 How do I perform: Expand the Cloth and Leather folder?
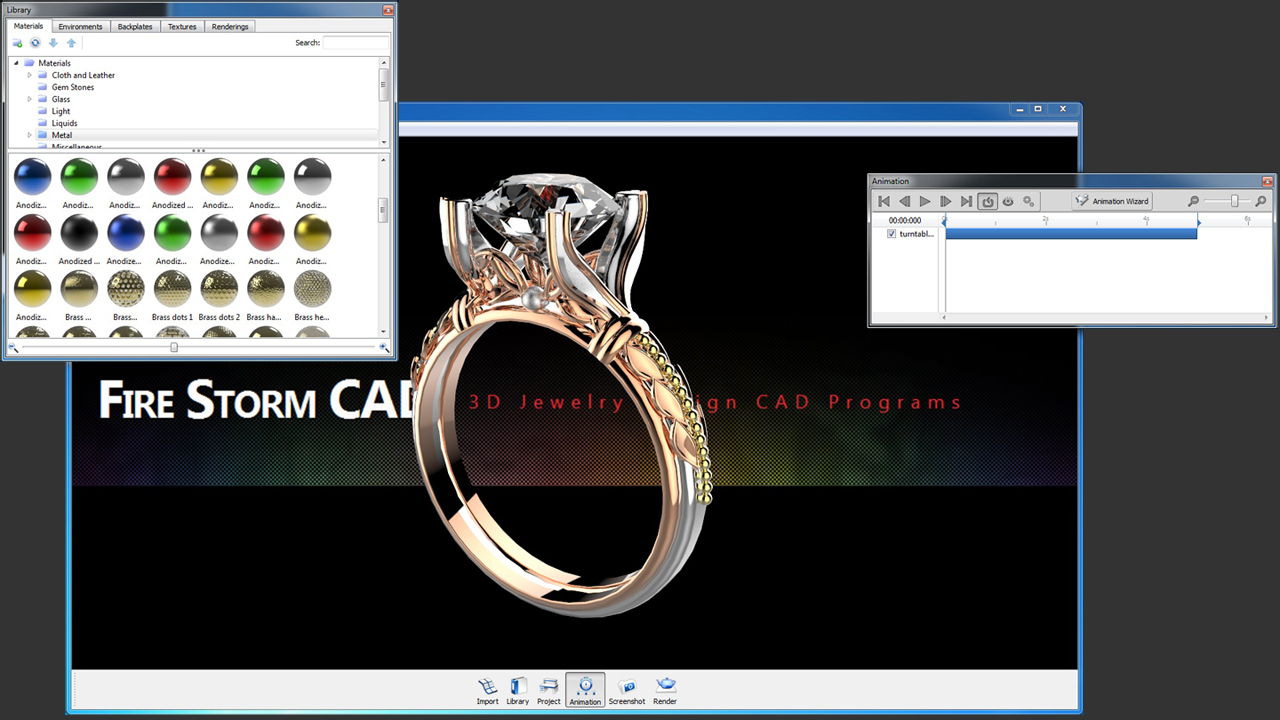[x=30, y=75]
